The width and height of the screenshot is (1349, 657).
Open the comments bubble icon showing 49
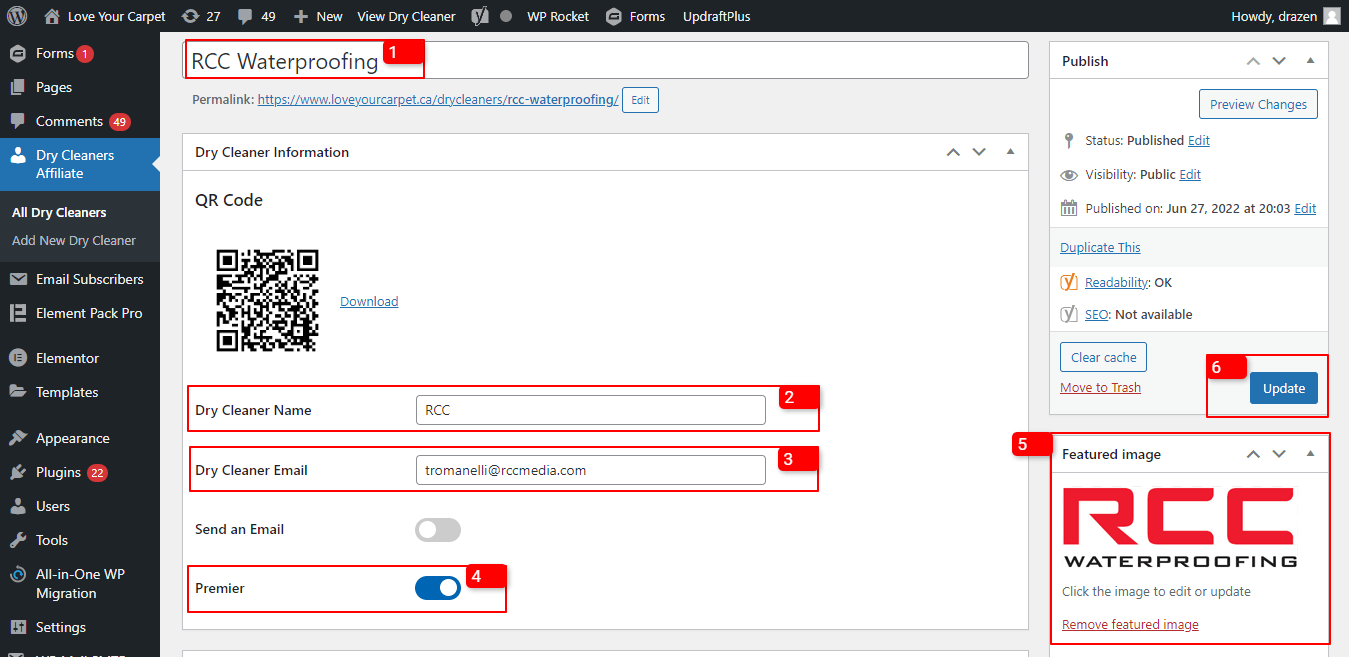[x=245, y=16]
